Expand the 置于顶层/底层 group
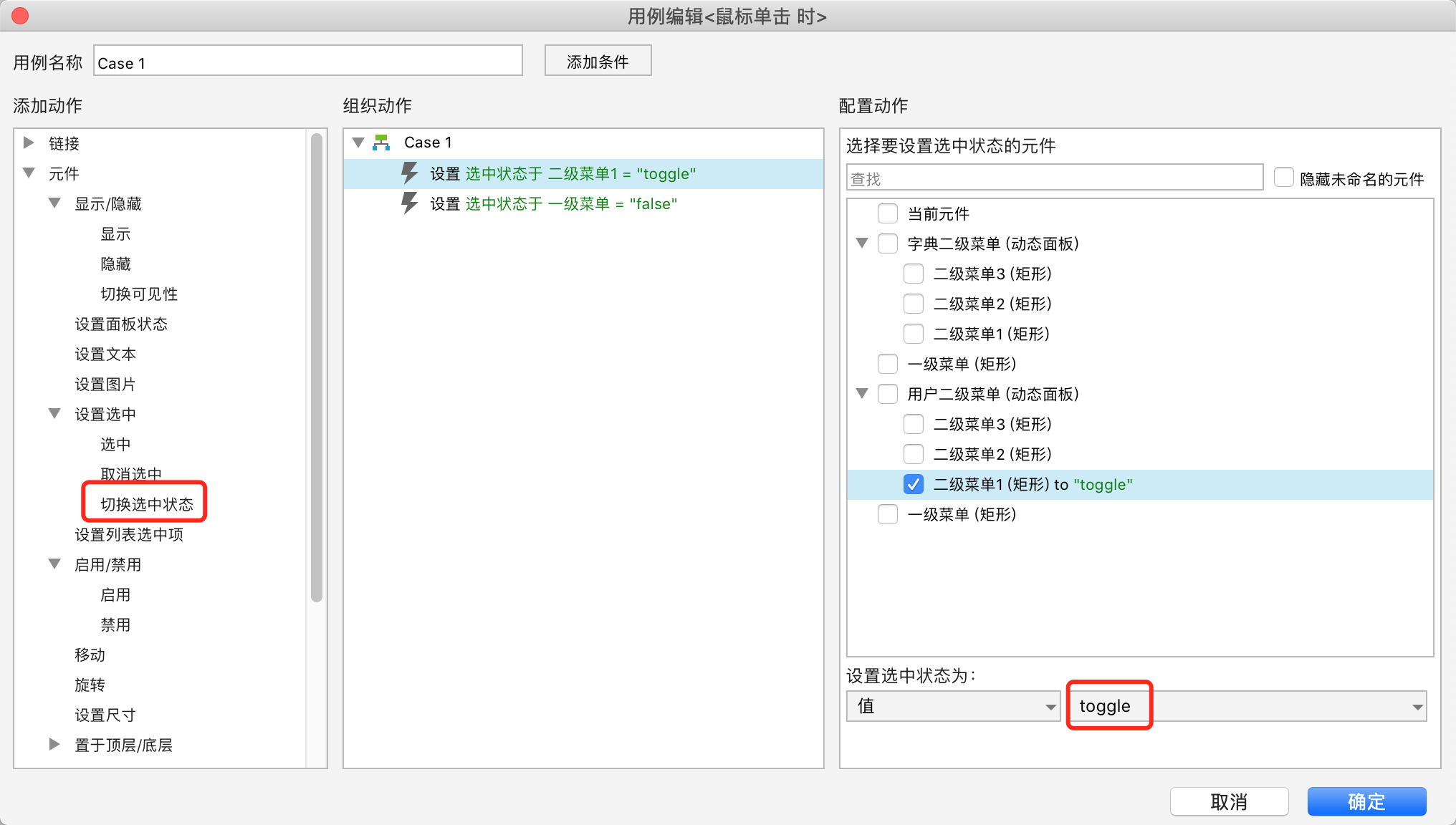 click(x=54, y=744)
